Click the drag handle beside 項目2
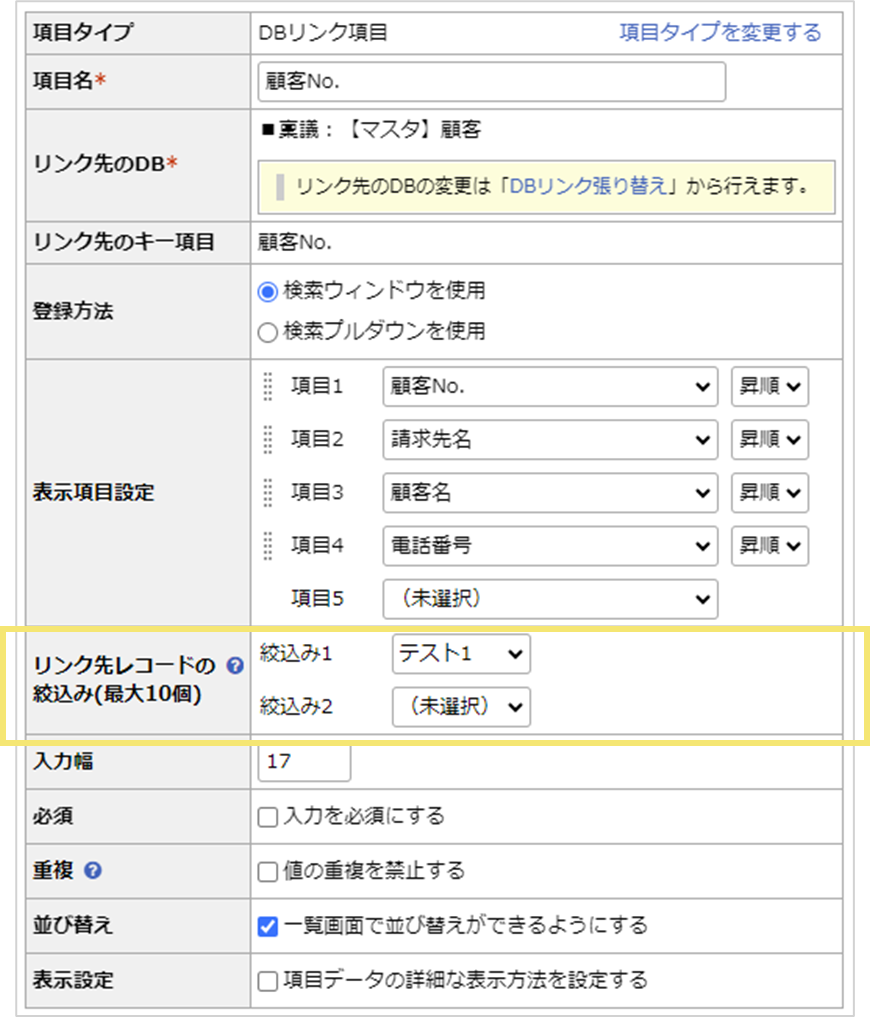Viewport: 870px width, 1017px height. point(265,440)
